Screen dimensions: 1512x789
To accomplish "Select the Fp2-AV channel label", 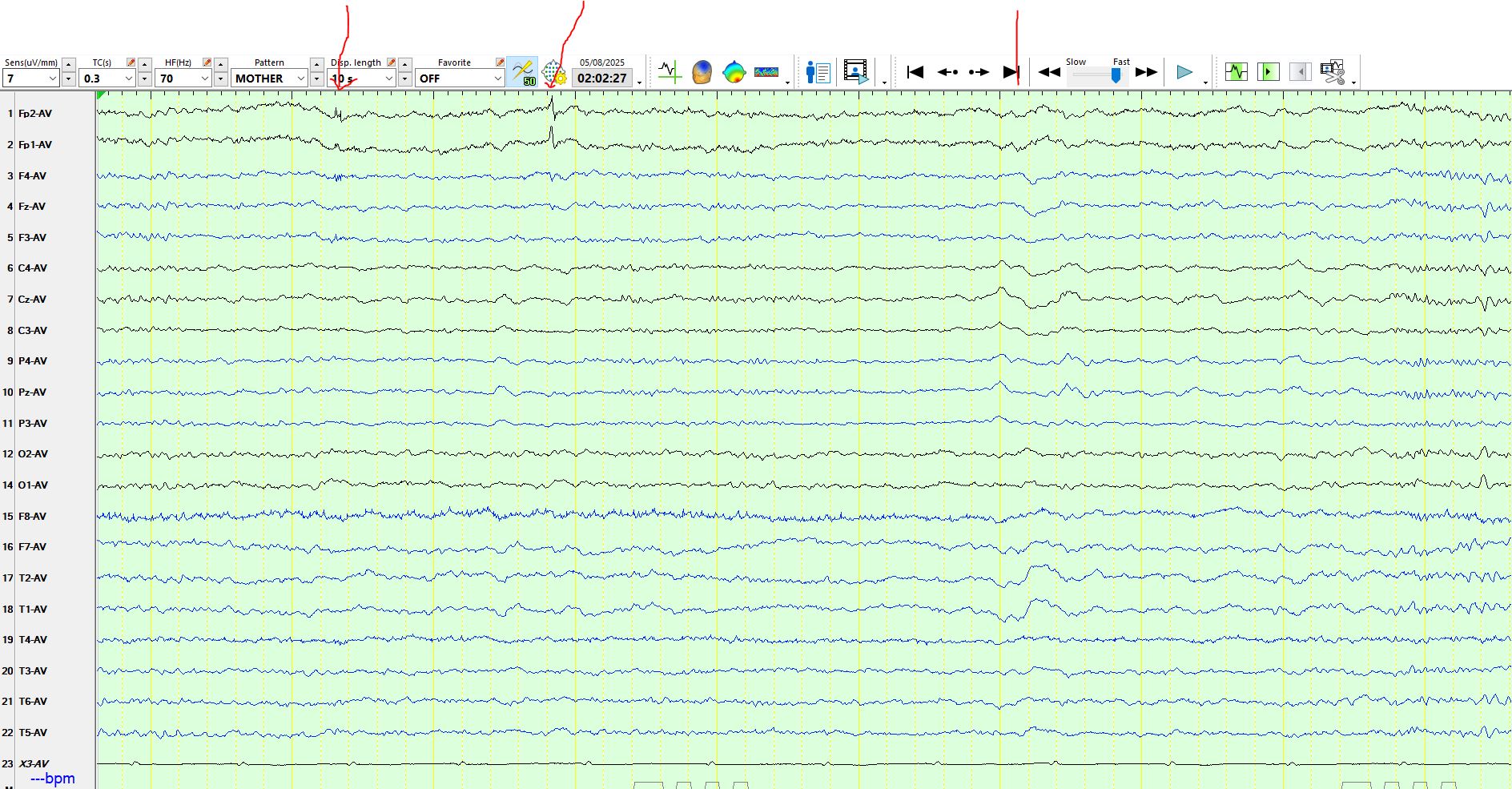I will coord(35,114).
